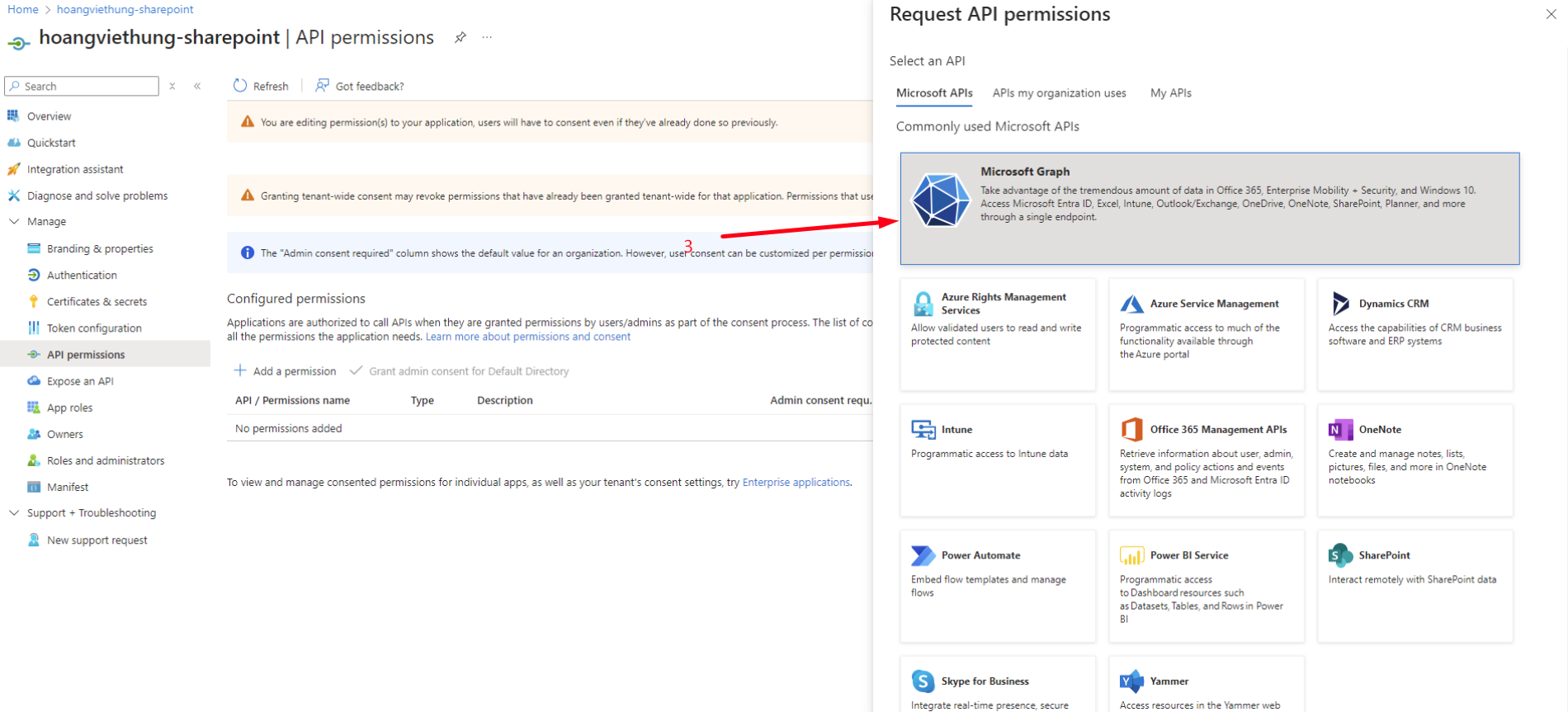Viewport: 1568px width, 712px height.
Task: Select Azure Rights Management Services card title
Action: (1004, 304)
